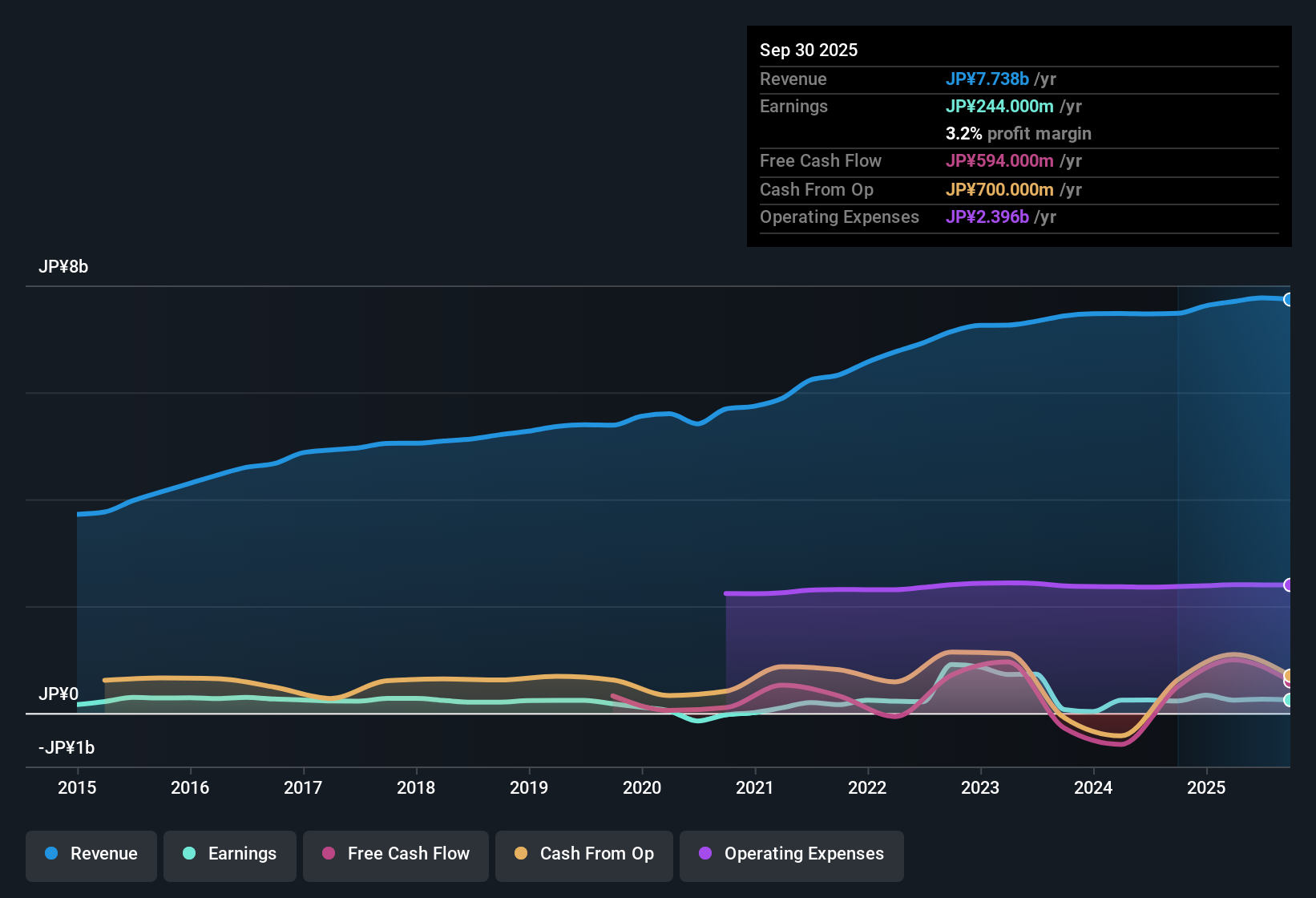Click the orange Cash From Op dot icon
Image resolution: width=1316 pixels, height=898 pixels.
coord(521,854)
